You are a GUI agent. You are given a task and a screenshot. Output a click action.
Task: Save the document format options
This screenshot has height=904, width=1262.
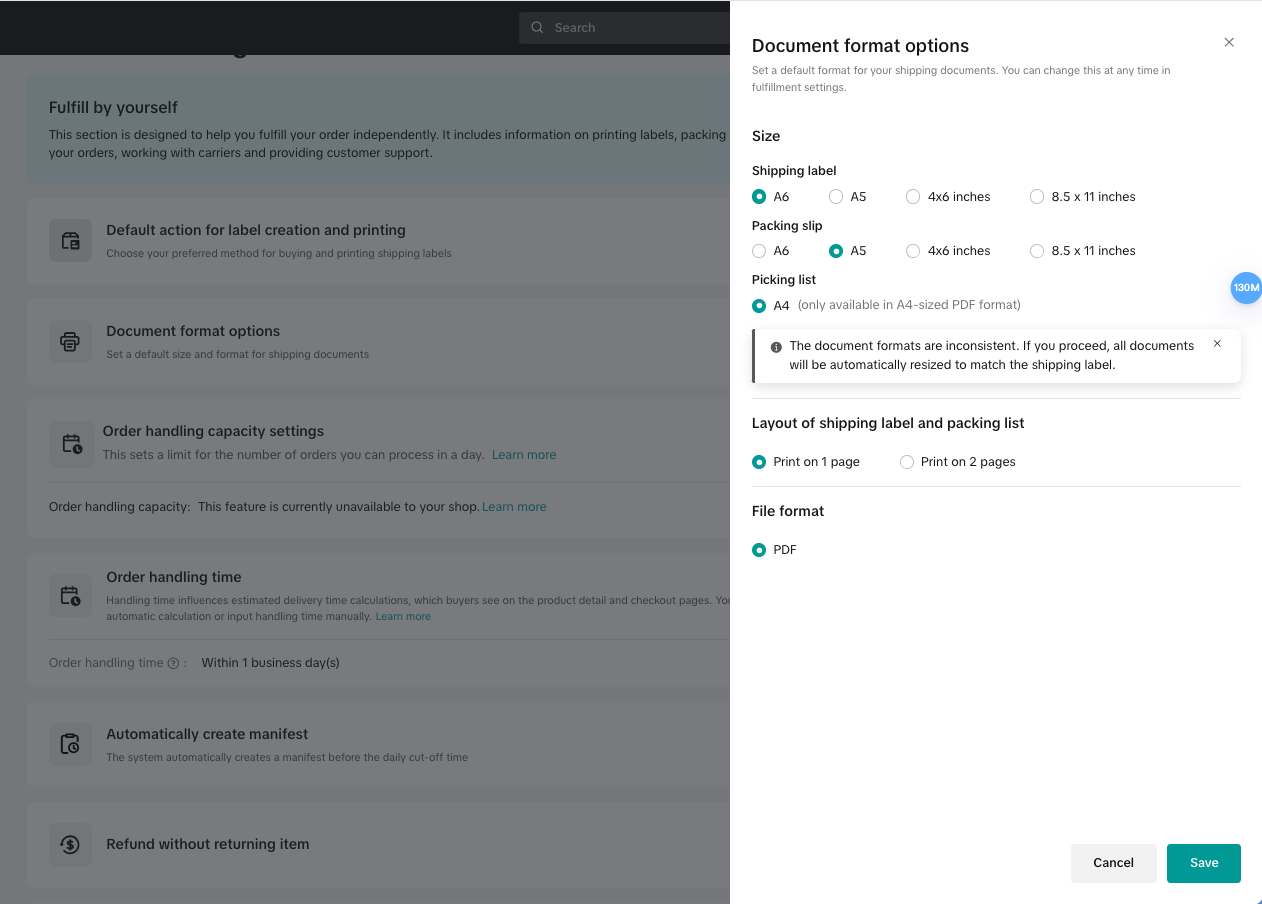pyautogui.click(x=1203, y=863)
